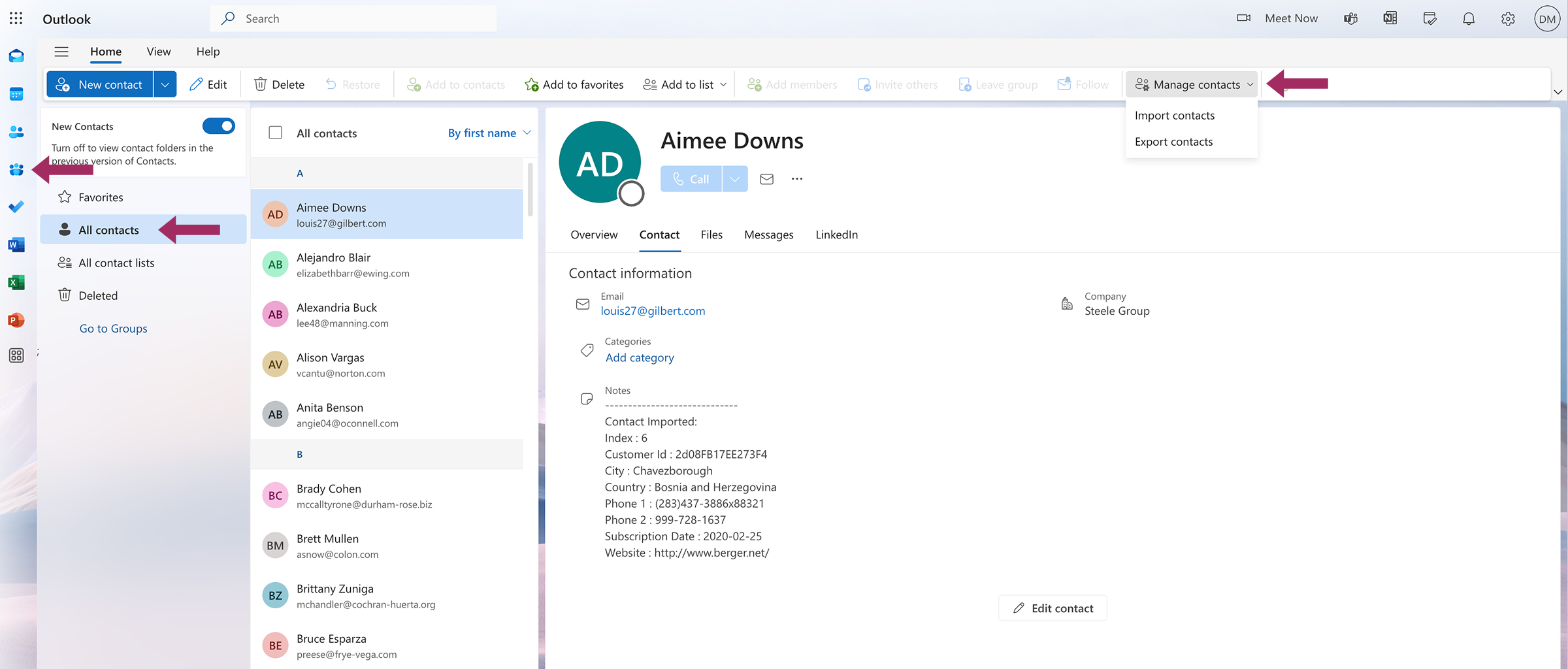Open DM account profile avatar
This screenshot has width=1568, height=669.
click(1546, 19)
